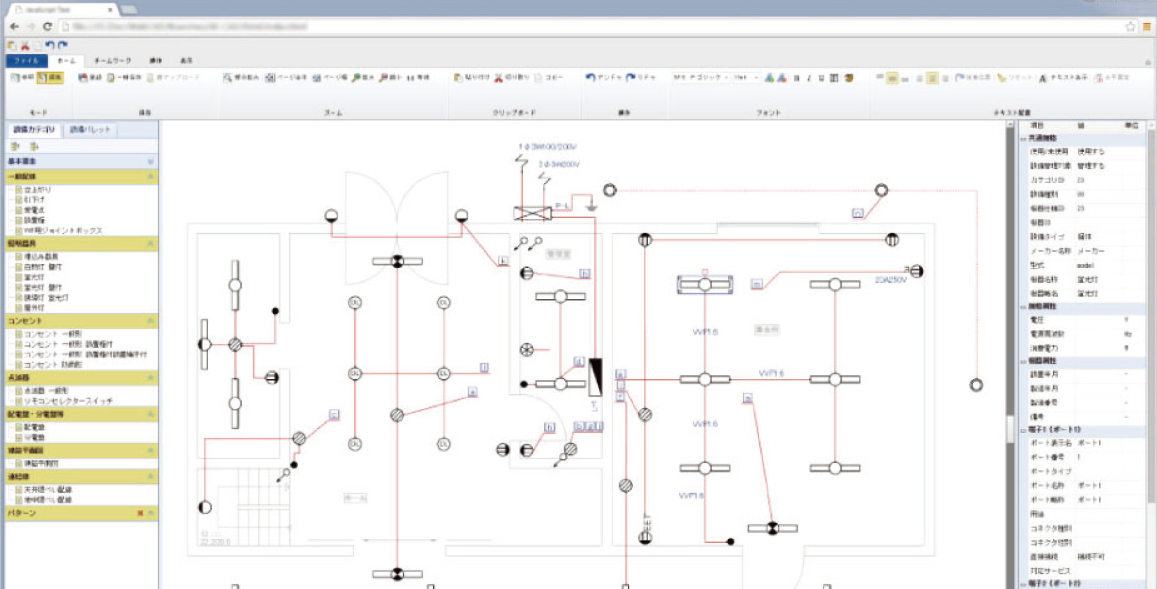Image resolution: width=1157 pixels, height=589 pixels.
Task: Click the Save (登録) icon in ribbon
Action: click(x=84, y=77)
